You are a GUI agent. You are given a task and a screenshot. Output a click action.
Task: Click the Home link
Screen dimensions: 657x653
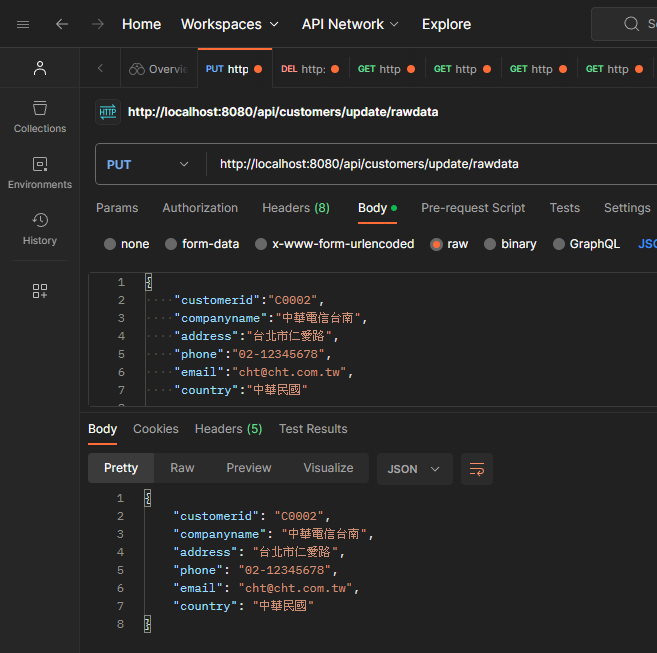tap(141, 24)
